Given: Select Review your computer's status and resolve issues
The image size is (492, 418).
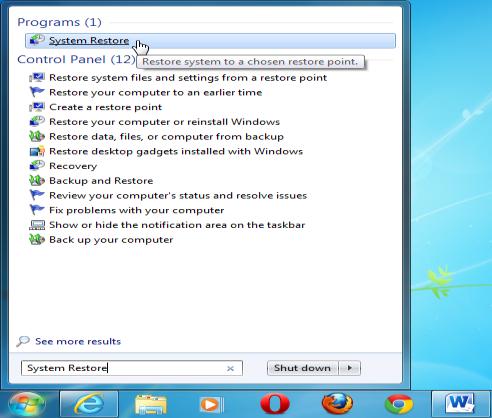Looking at the screenshot, I should [178, 195].
